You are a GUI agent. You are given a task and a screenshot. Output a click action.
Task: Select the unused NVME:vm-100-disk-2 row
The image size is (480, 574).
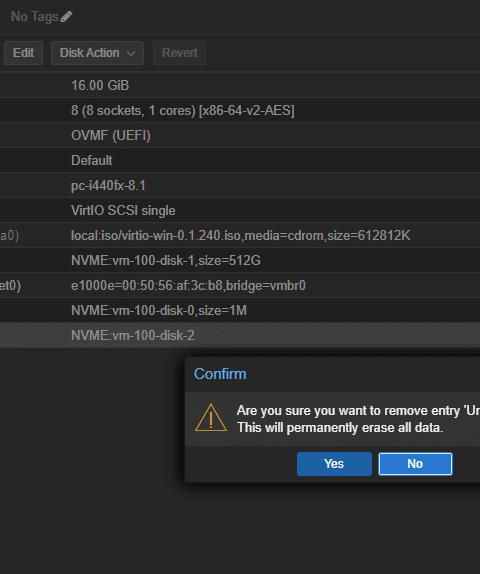coord(240,335)
